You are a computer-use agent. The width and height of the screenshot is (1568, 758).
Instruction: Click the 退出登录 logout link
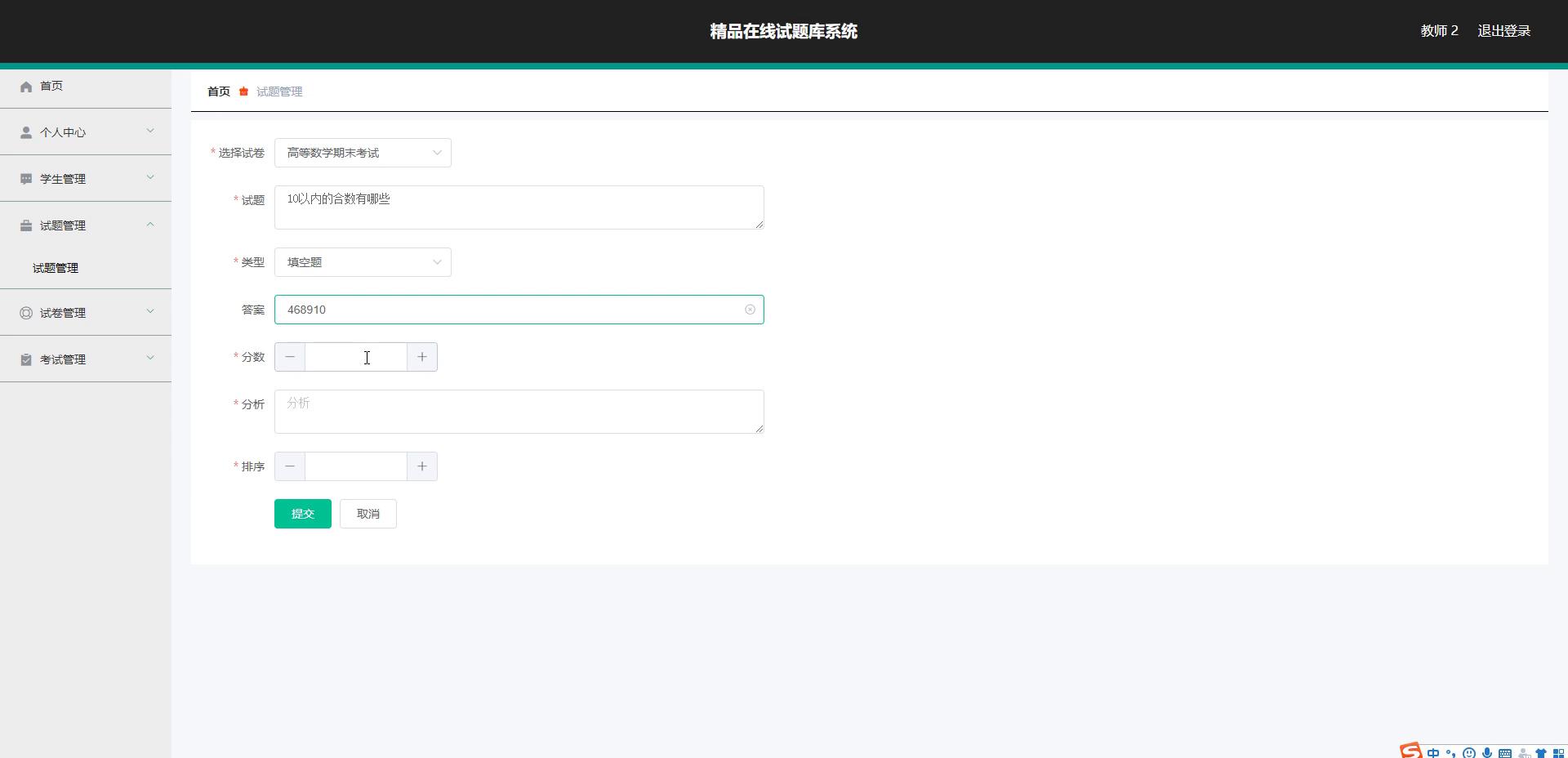coord(1503,31)
